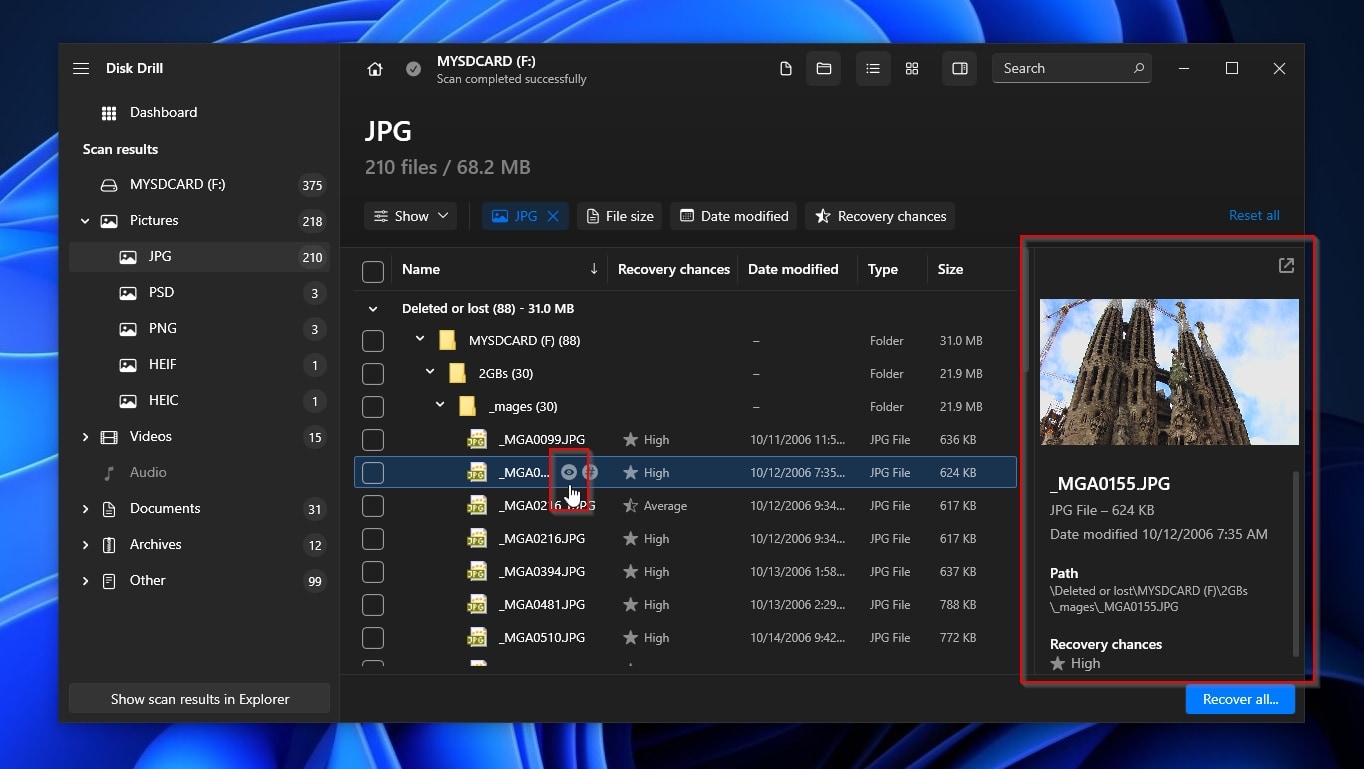The height and width of the screenshot is (769, 1364).
Task: Select Pictures category in sidebar
Action: (199, 221)
